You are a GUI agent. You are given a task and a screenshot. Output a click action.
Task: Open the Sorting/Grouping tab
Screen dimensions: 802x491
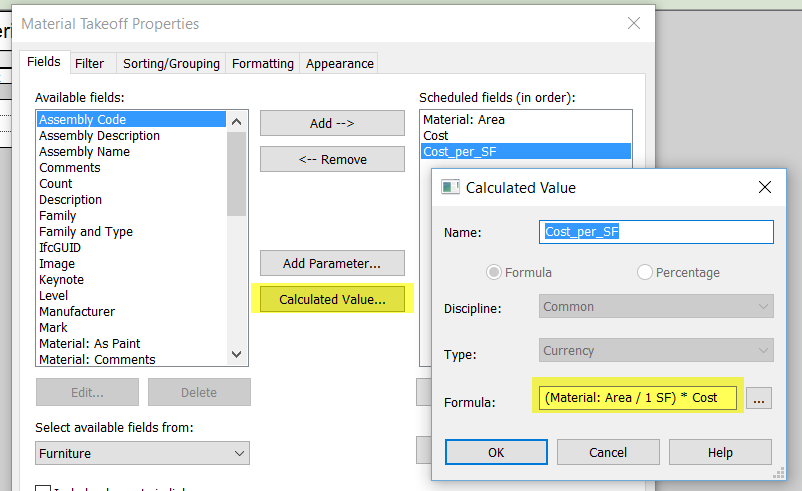(x=171, y=63)
